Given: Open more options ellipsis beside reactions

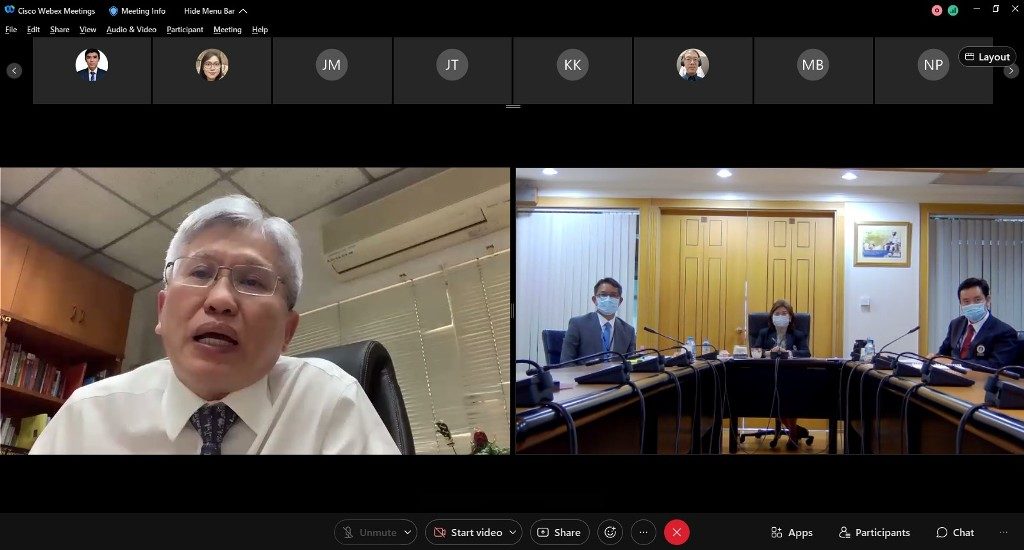Looking at the screenshot, I should click(x=643, y=533).
